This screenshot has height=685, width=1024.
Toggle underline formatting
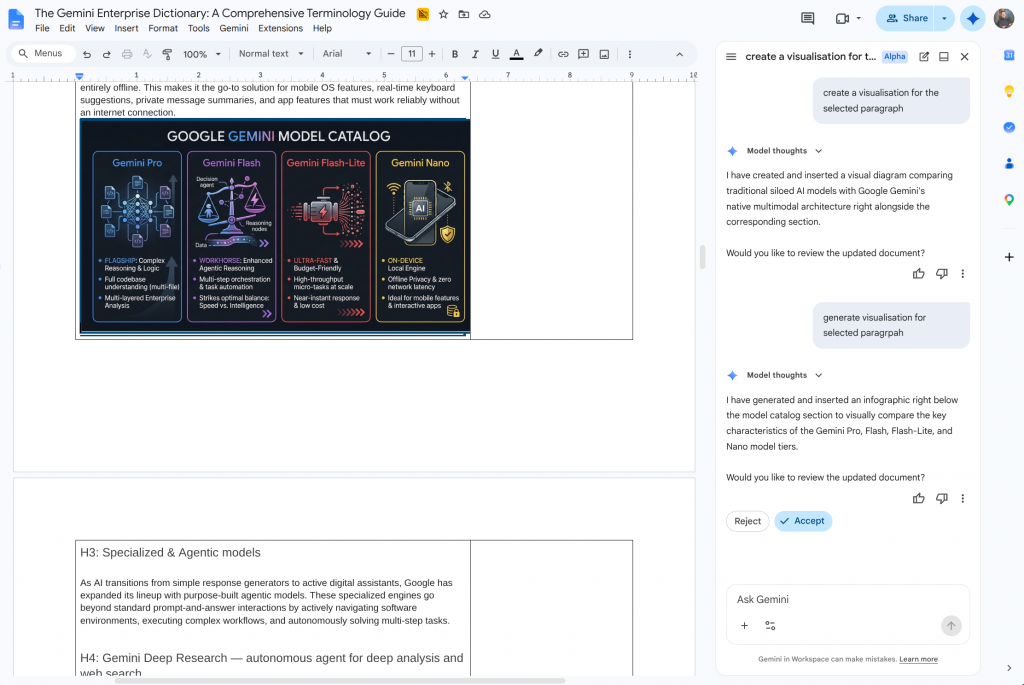[495, 54]
